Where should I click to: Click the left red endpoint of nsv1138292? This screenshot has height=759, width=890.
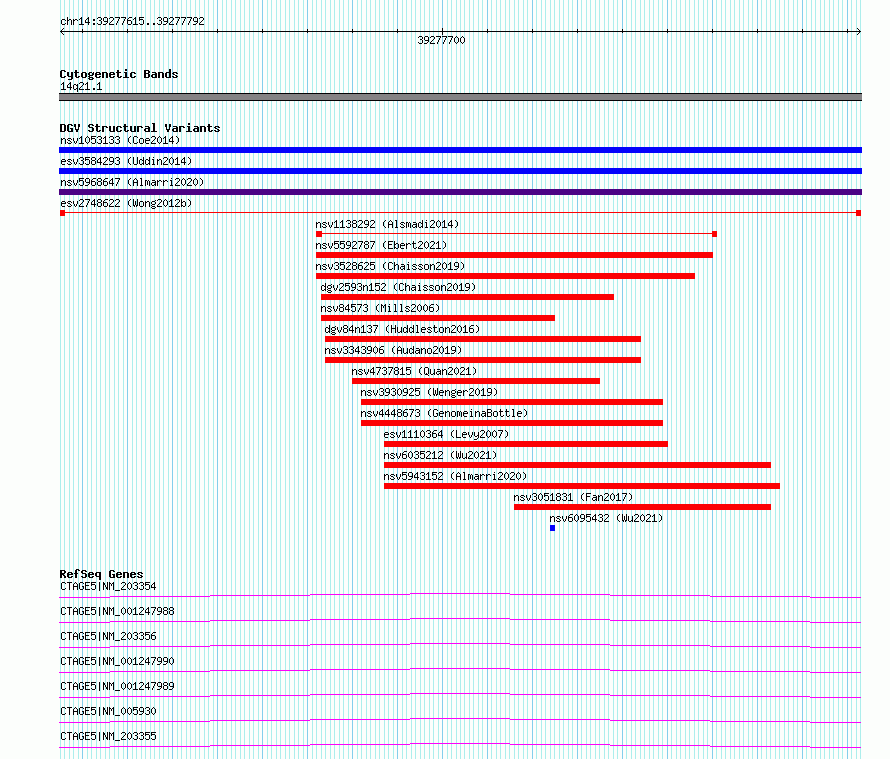coord(319,234)
